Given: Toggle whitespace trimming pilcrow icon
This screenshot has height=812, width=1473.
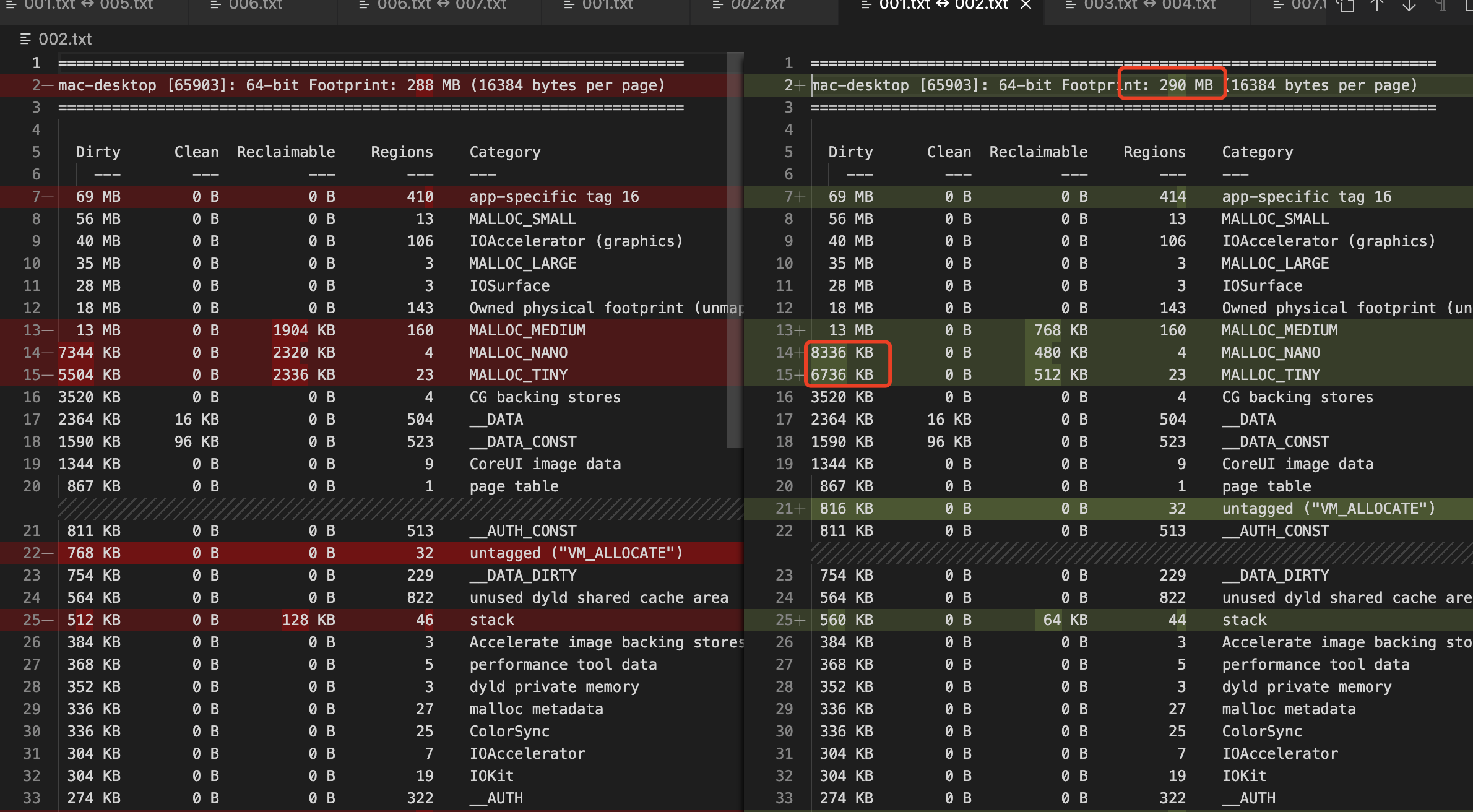Looking at the screenshot, I should pyautogui.click(x=1441, y=6).
